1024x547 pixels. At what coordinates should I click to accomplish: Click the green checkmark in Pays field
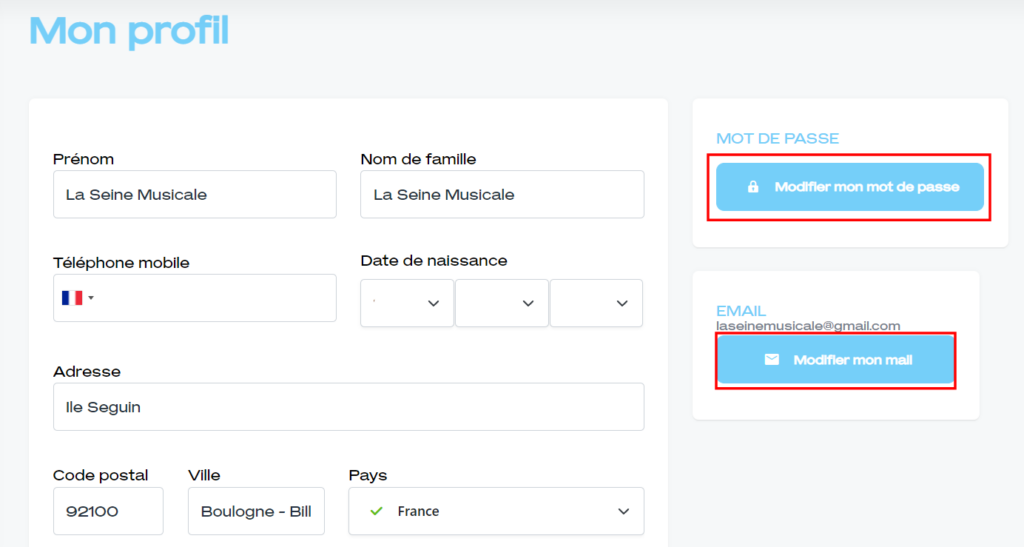pos(376,511)
